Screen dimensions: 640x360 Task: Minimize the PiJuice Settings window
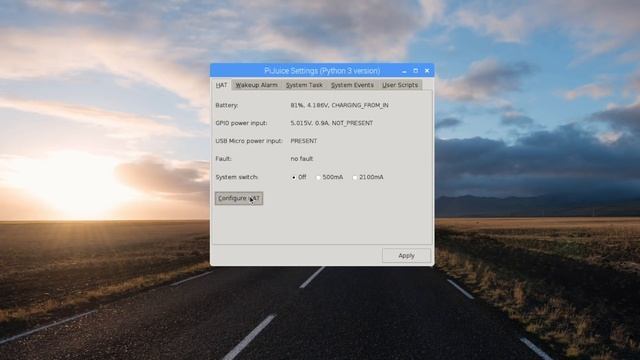point(404,71)
